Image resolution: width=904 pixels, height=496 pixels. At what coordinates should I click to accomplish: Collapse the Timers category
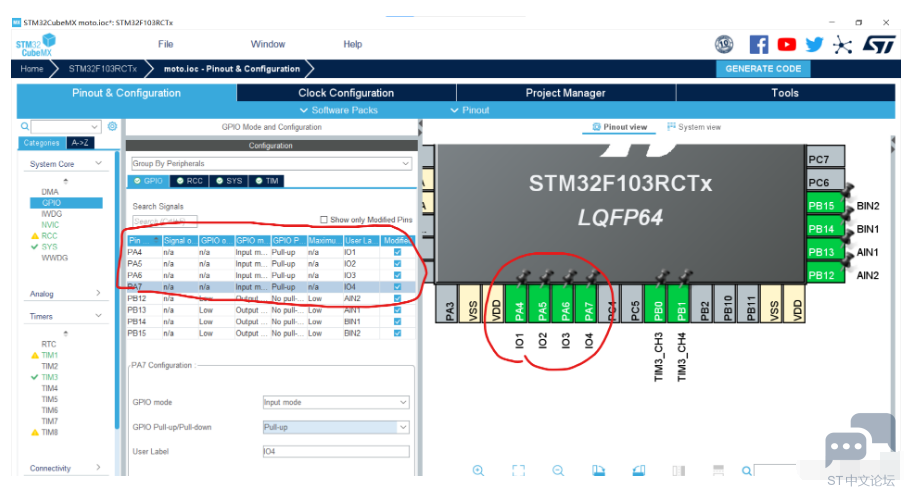[99, 316]
